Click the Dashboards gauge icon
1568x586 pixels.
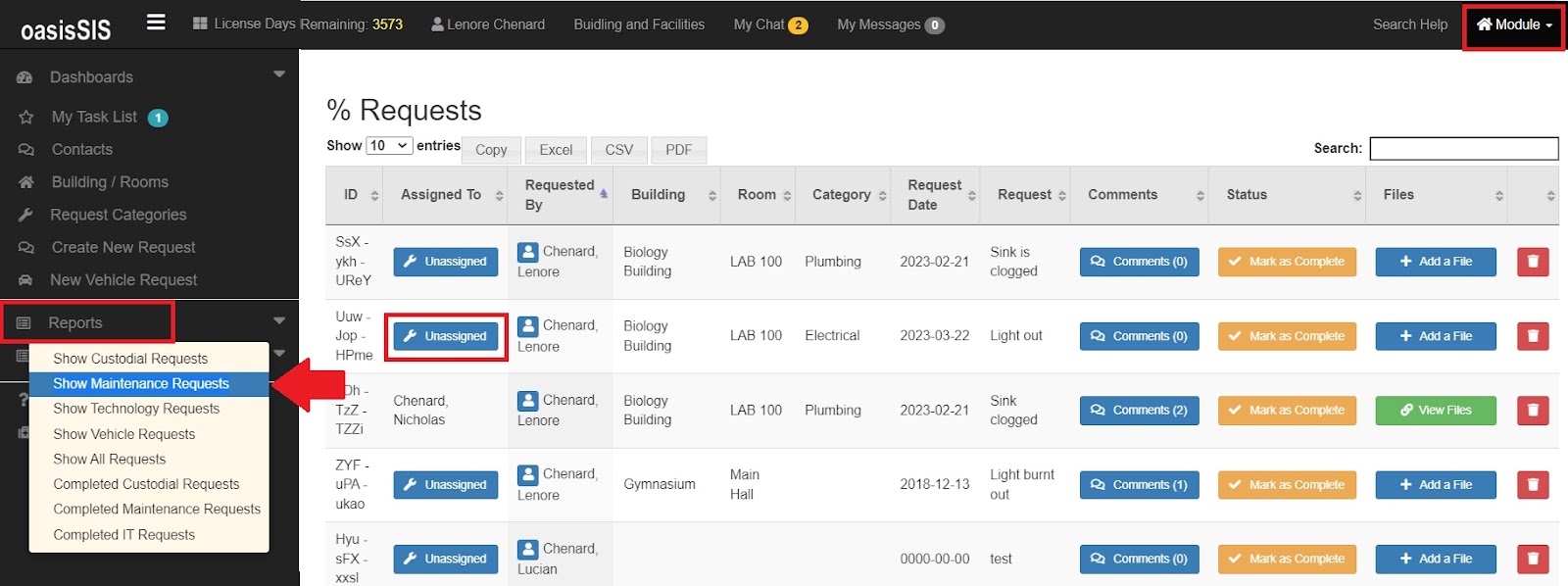25,77
